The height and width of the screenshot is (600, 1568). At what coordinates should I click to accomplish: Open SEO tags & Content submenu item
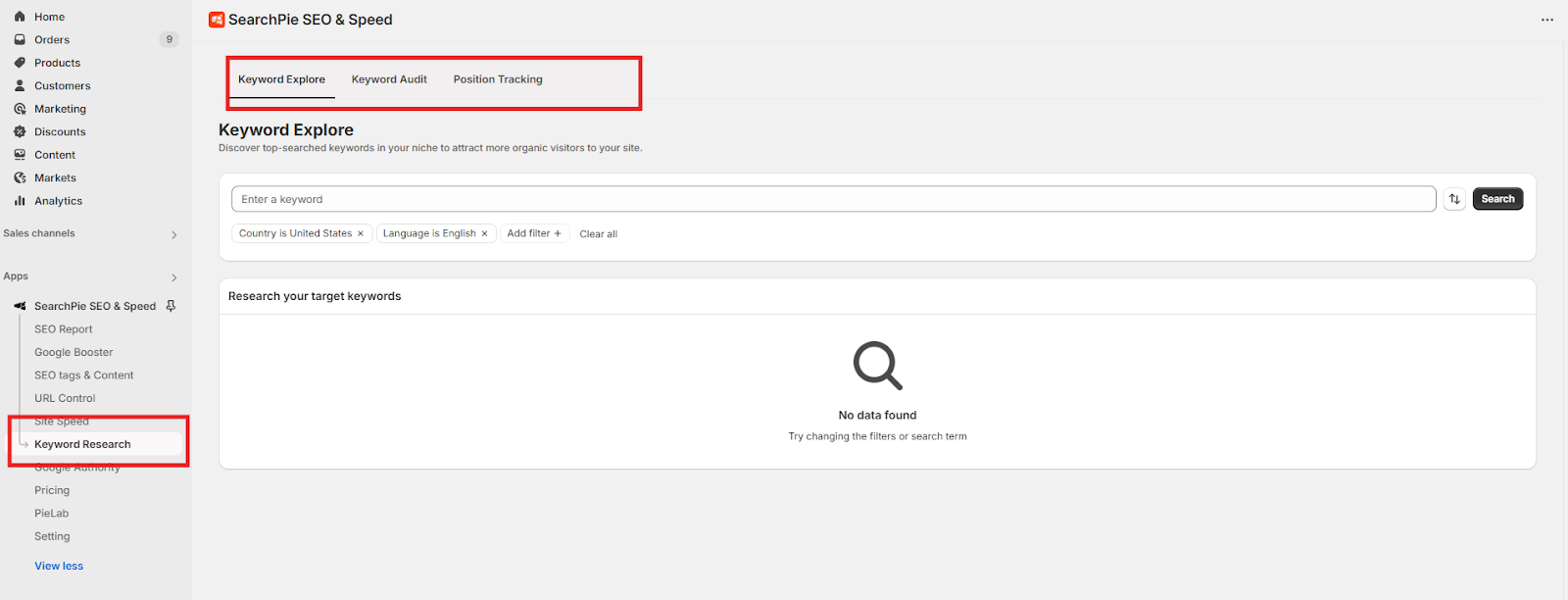tap(84, 375)
